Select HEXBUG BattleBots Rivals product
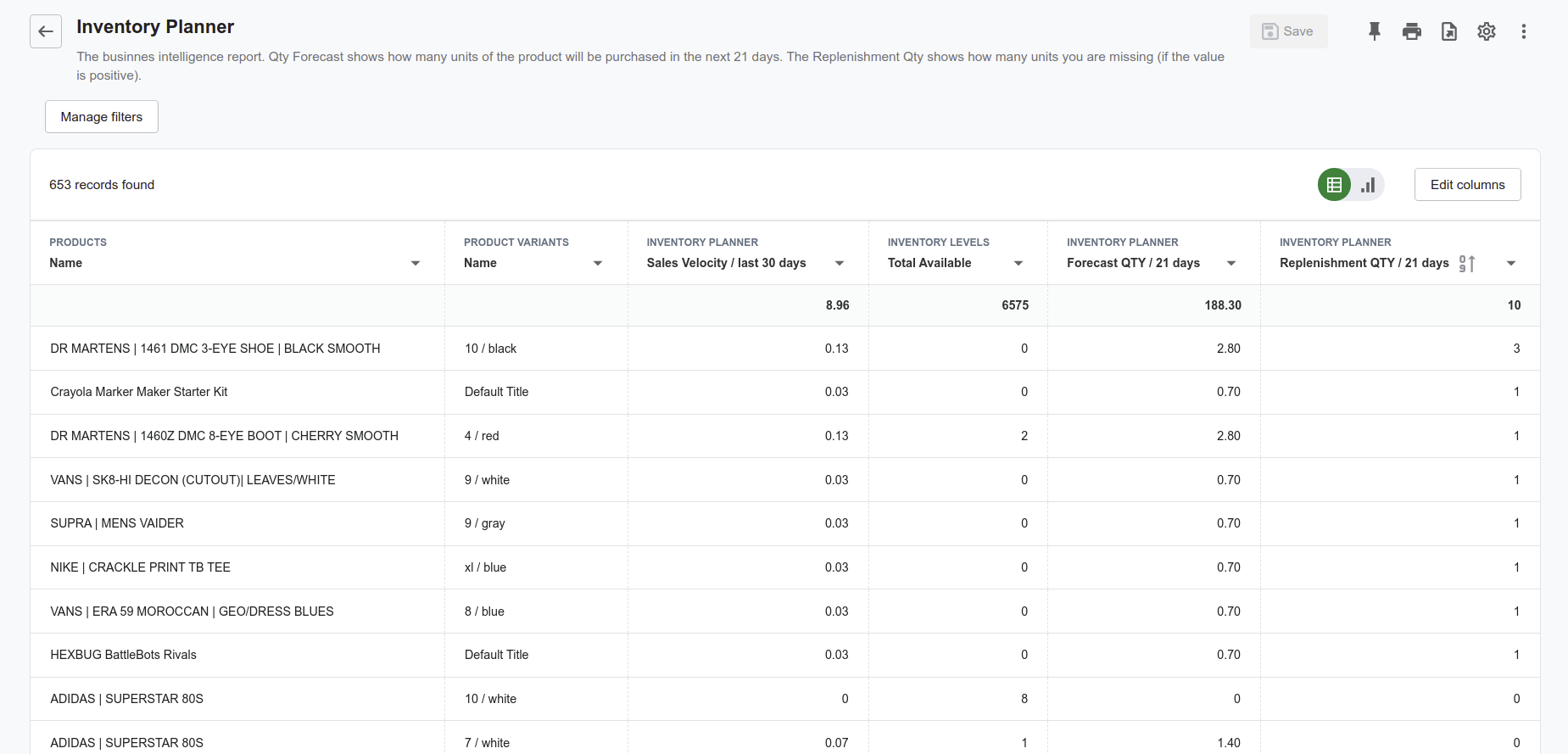 [x=123, y=655]
